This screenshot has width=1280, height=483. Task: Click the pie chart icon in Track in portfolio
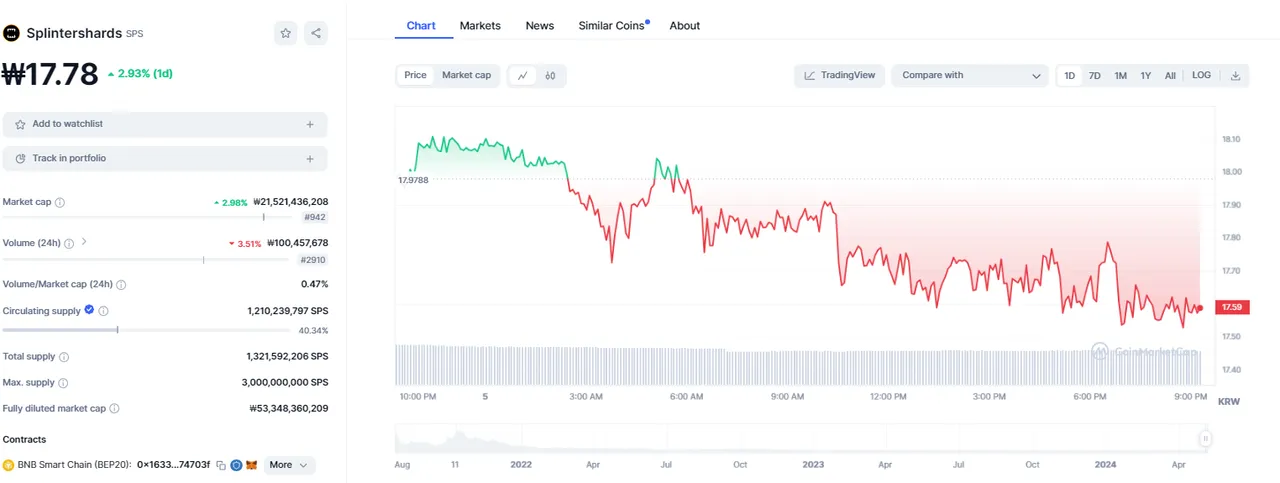coord(21,159)
